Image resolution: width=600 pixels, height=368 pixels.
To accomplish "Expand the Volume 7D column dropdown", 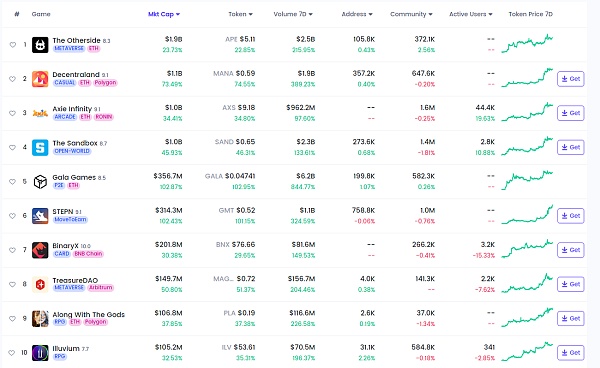I will point(293,14).
